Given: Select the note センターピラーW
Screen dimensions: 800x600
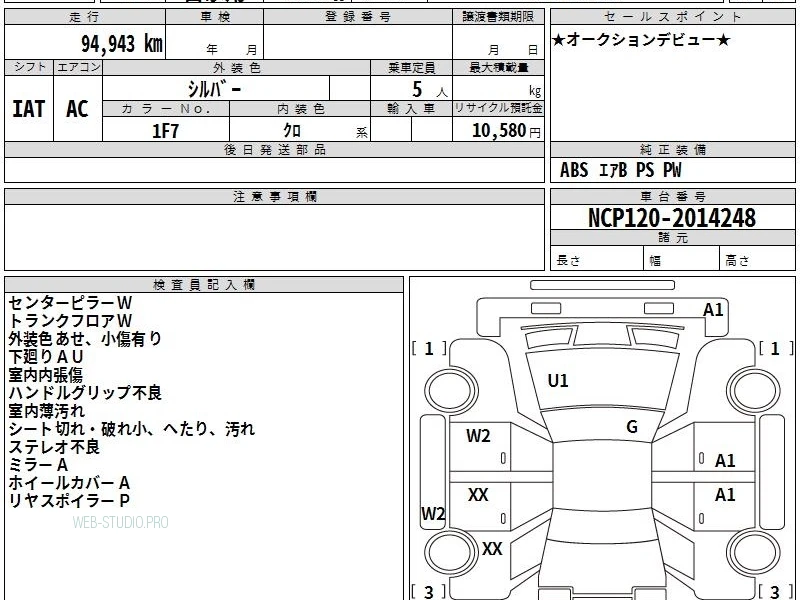Looking at the screenshot, I should pyautogui.click(x=70, y=303).
